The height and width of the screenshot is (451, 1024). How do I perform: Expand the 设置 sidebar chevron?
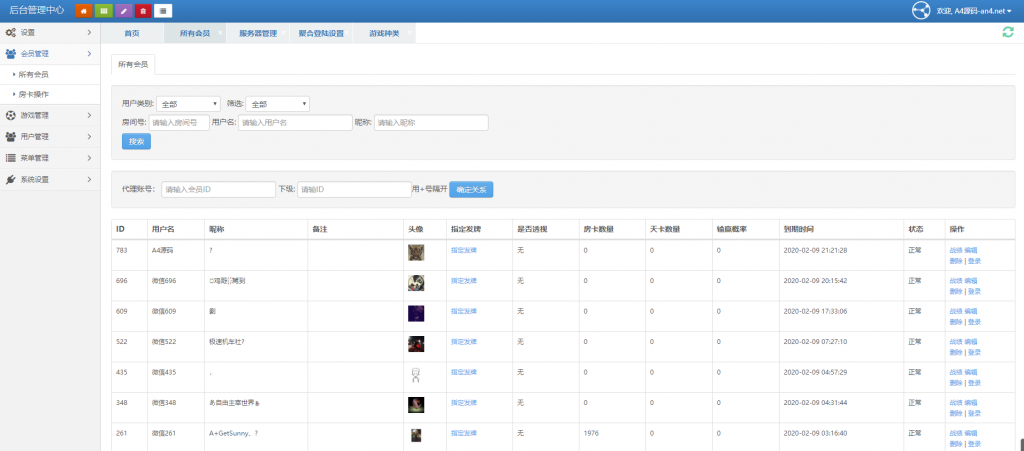click(x=89, y=33)
